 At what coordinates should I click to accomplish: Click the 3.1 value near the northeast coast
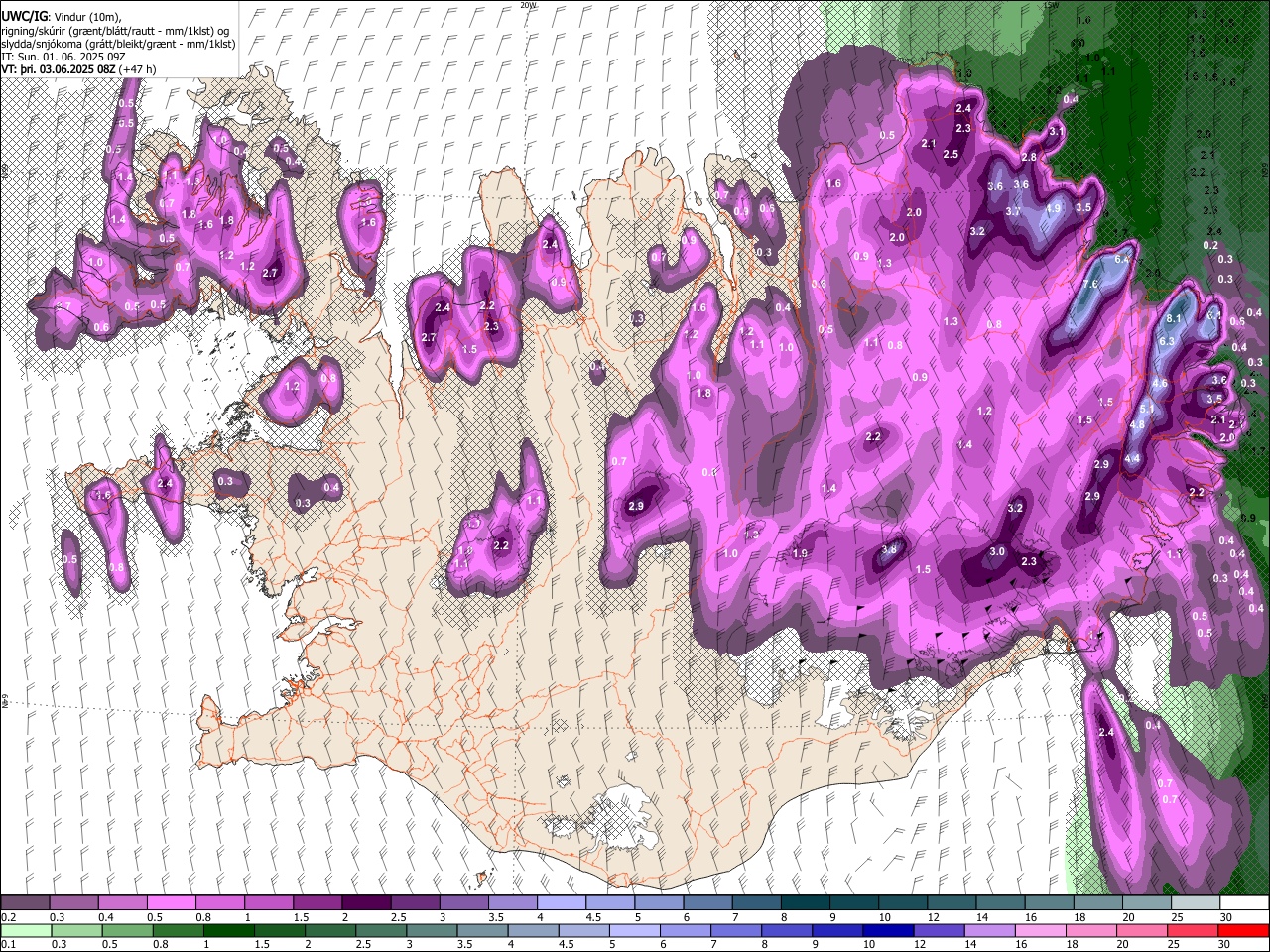click(1057, 131)
